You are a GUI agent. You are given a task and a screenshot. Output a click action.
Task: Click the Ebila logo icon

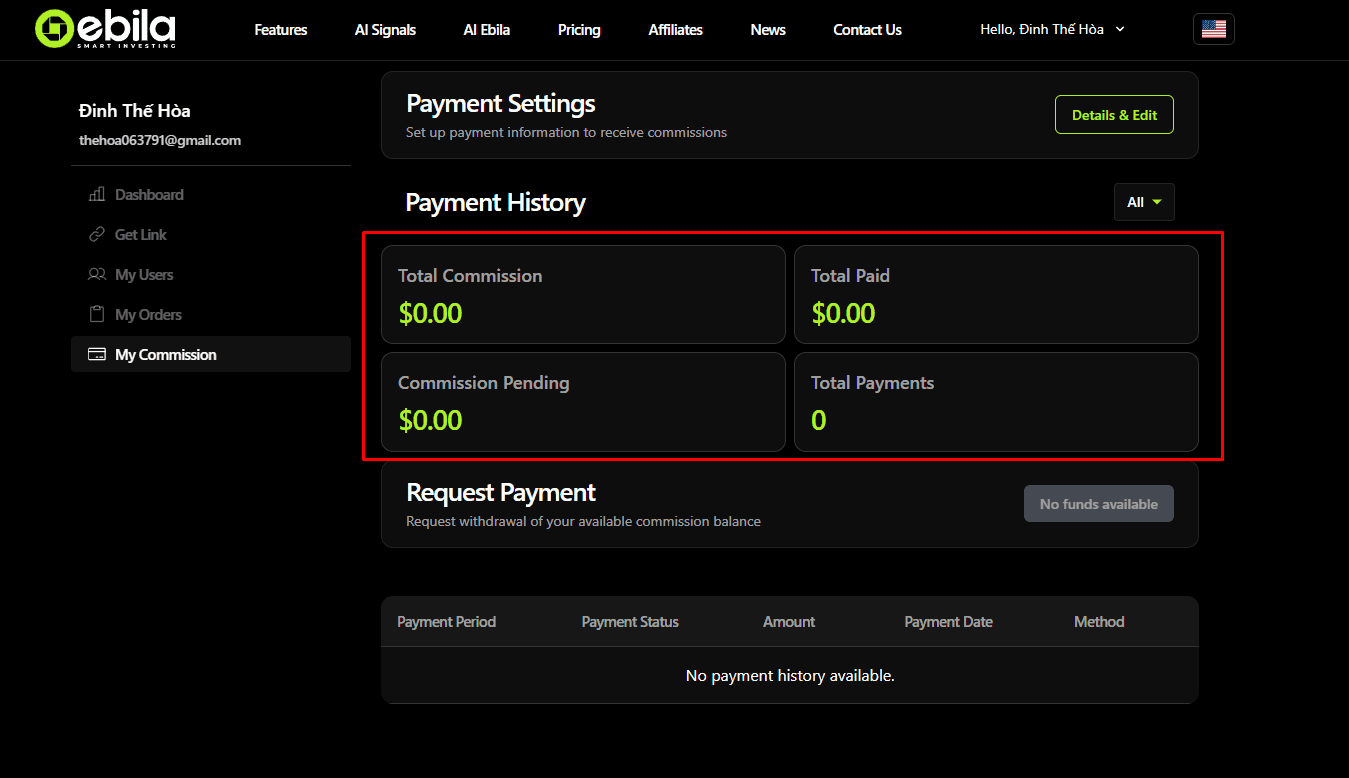coord(54,29)
